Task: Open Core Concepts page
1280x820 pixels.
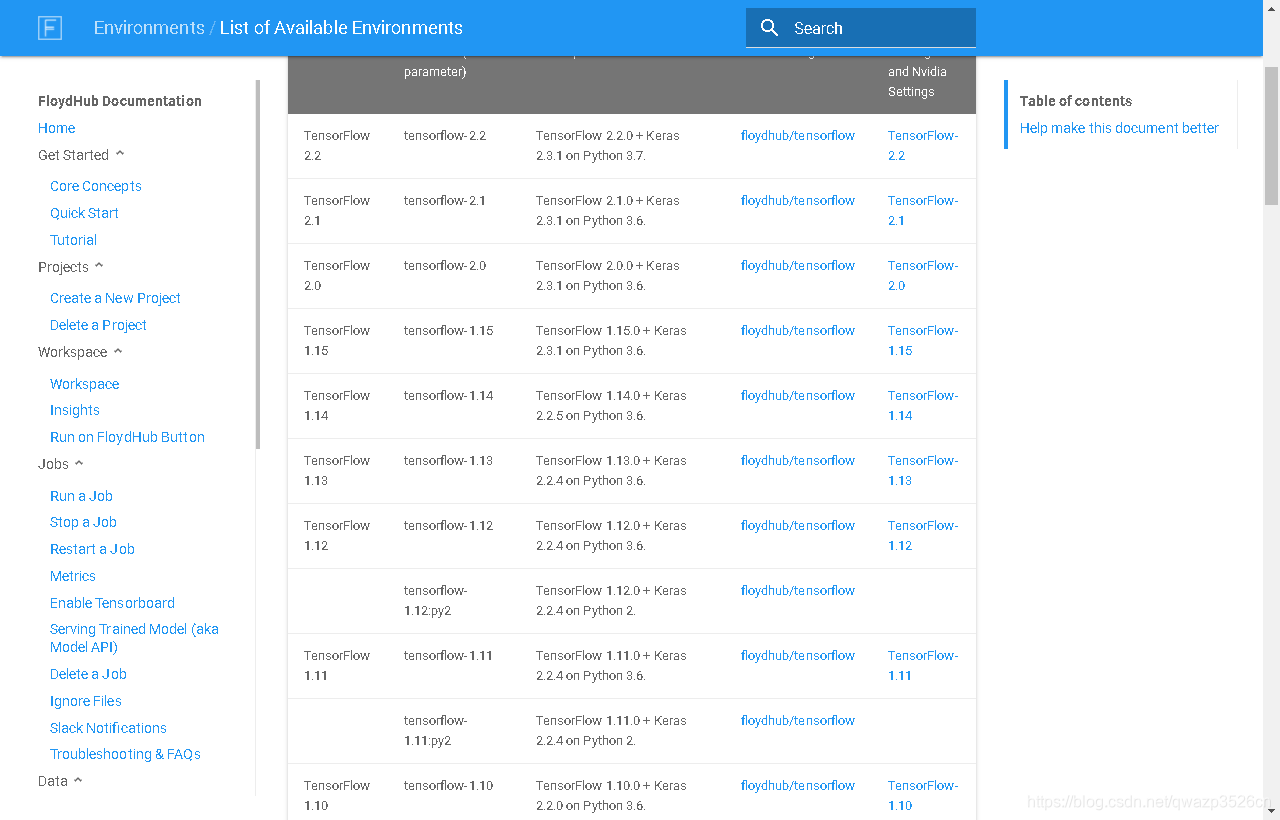Action: click(96, 186)
